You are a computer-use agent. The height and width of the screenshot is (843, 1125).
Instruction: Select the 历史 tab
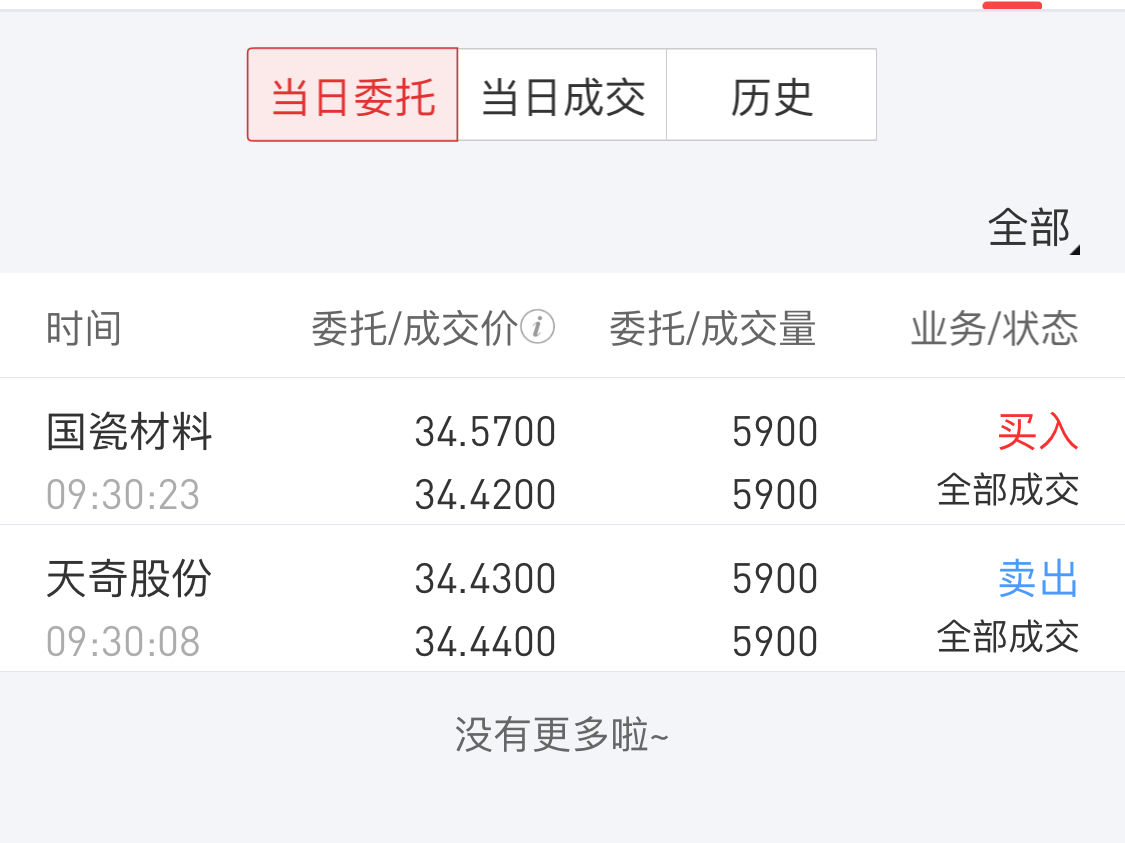tap(771, 96)
